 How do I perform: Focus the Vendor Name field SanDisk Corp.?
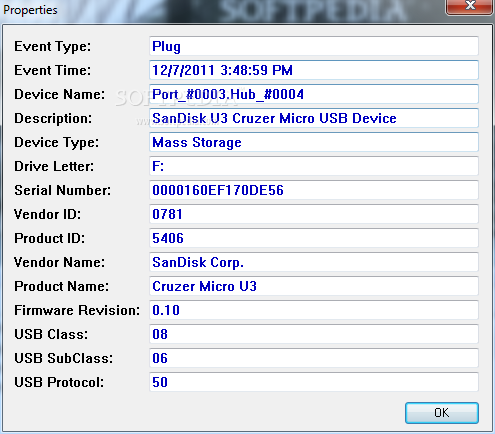pos(314,262)
